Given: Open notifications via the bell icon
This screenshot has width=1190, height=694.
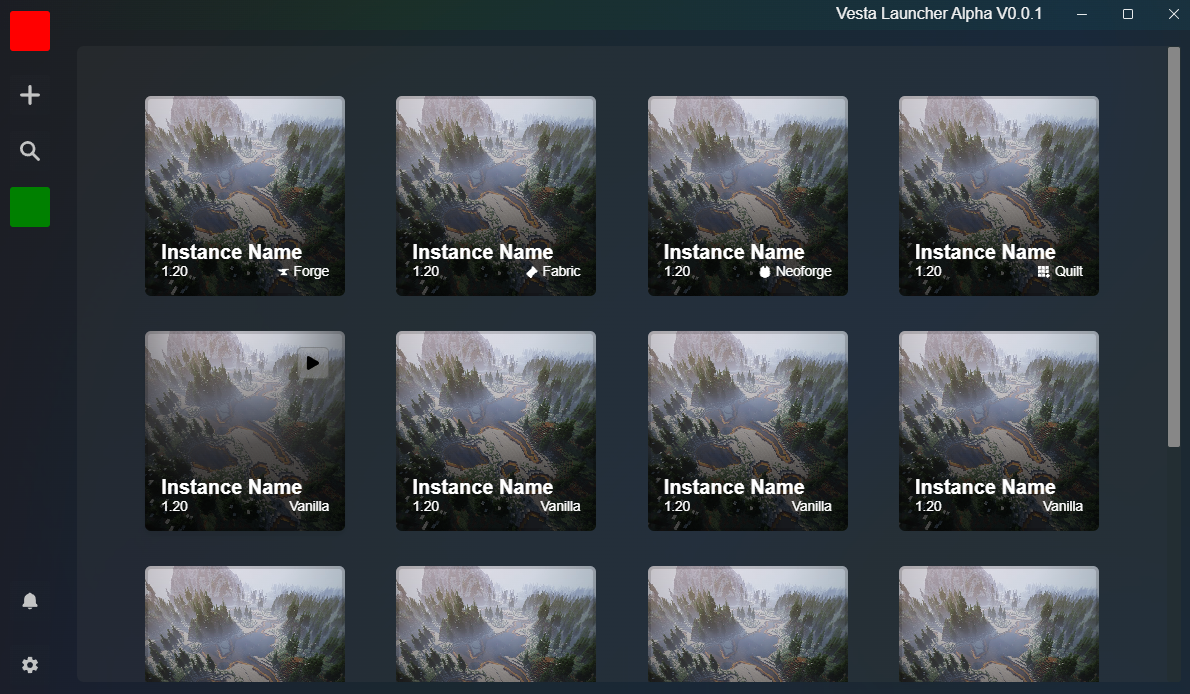Looking at the screenshot, I should click(30, 600).
